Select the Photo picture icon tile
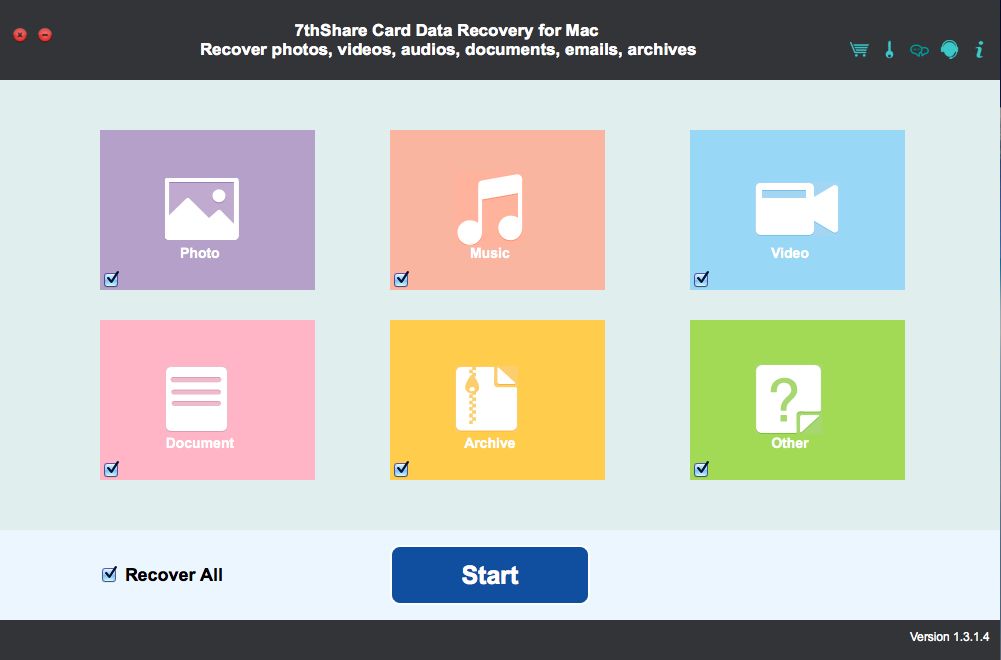Viewport: 1001px width, 660px height. [207, 210]
